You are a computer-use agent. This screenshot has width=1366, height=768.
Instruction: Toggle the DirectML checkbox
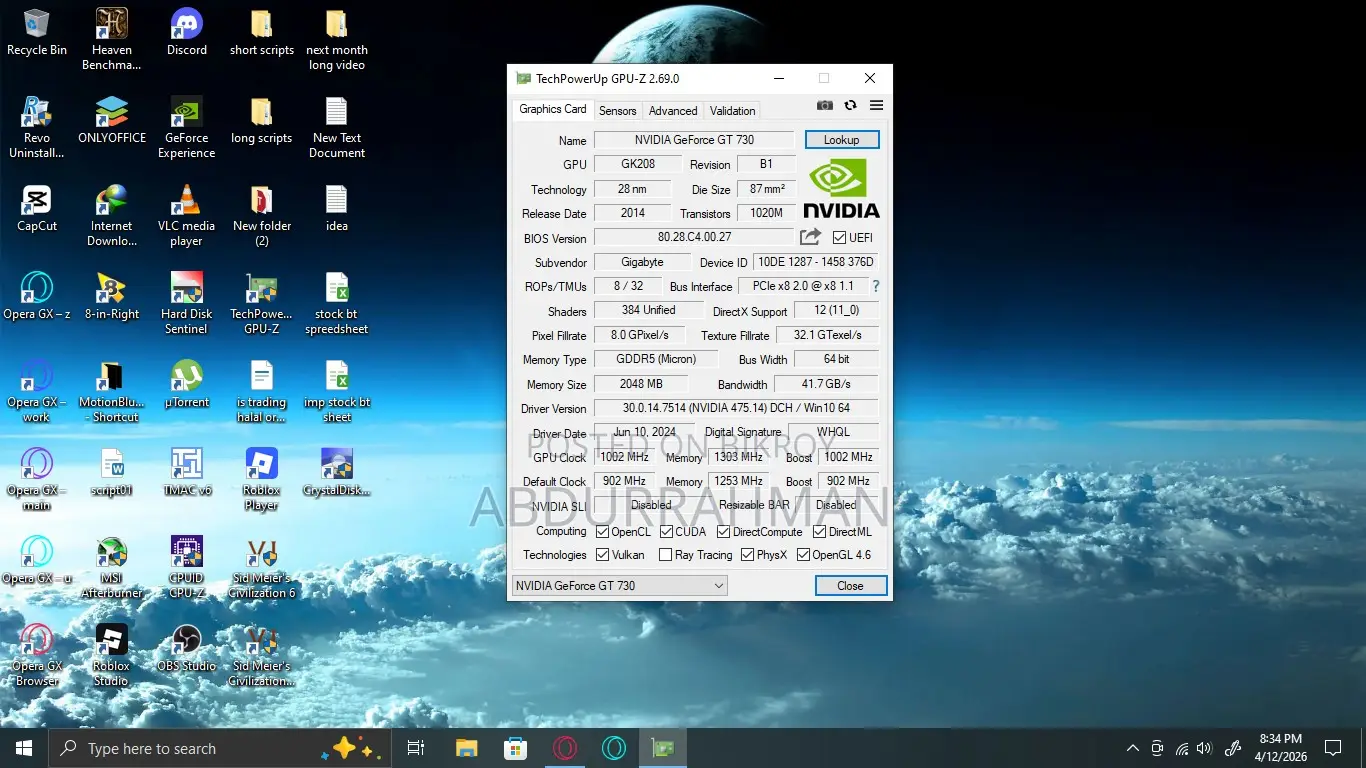click(819, 532)
